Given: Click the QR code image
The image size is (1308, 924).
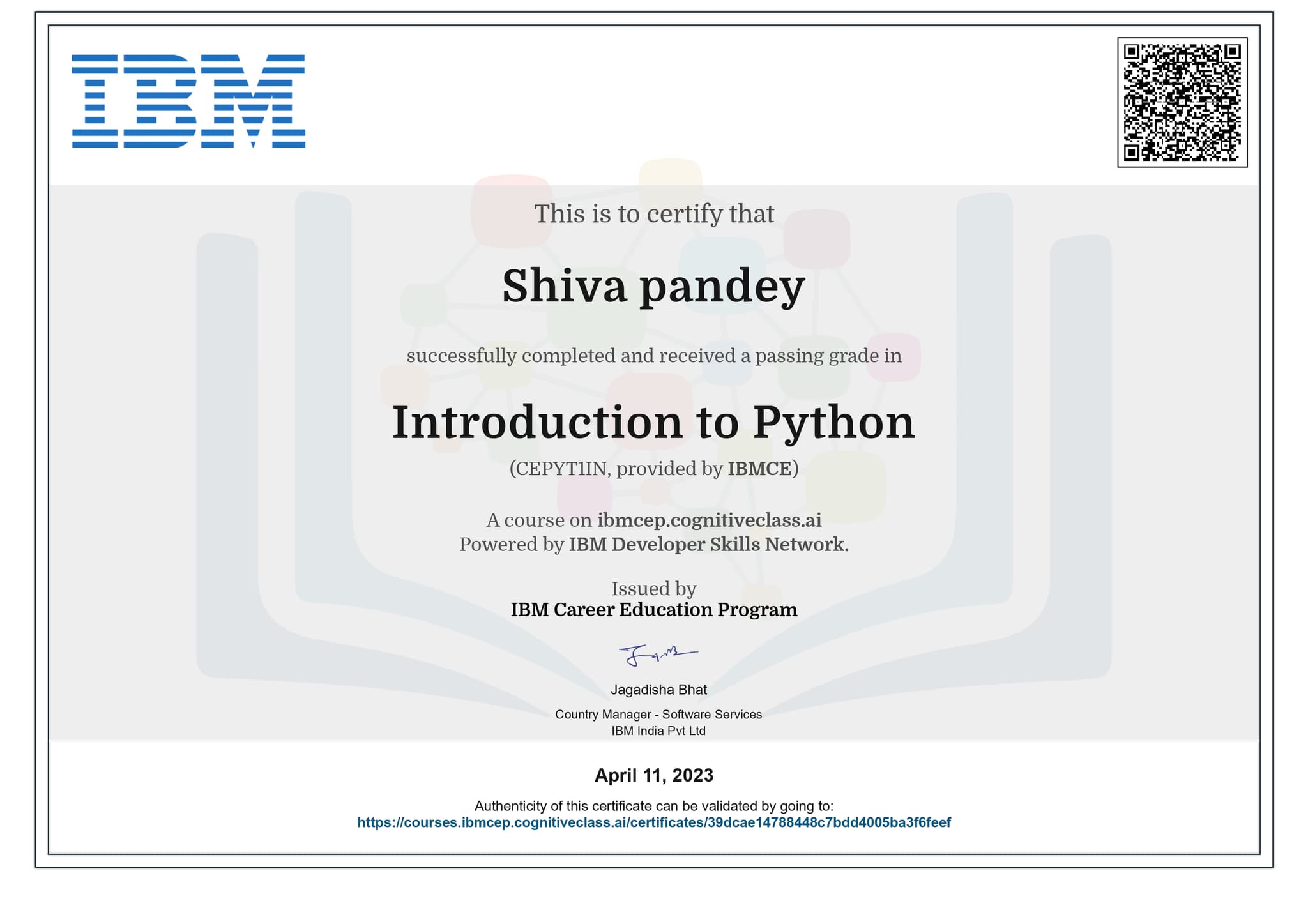Looking at the screenshot, I should tap(1182, 102).
